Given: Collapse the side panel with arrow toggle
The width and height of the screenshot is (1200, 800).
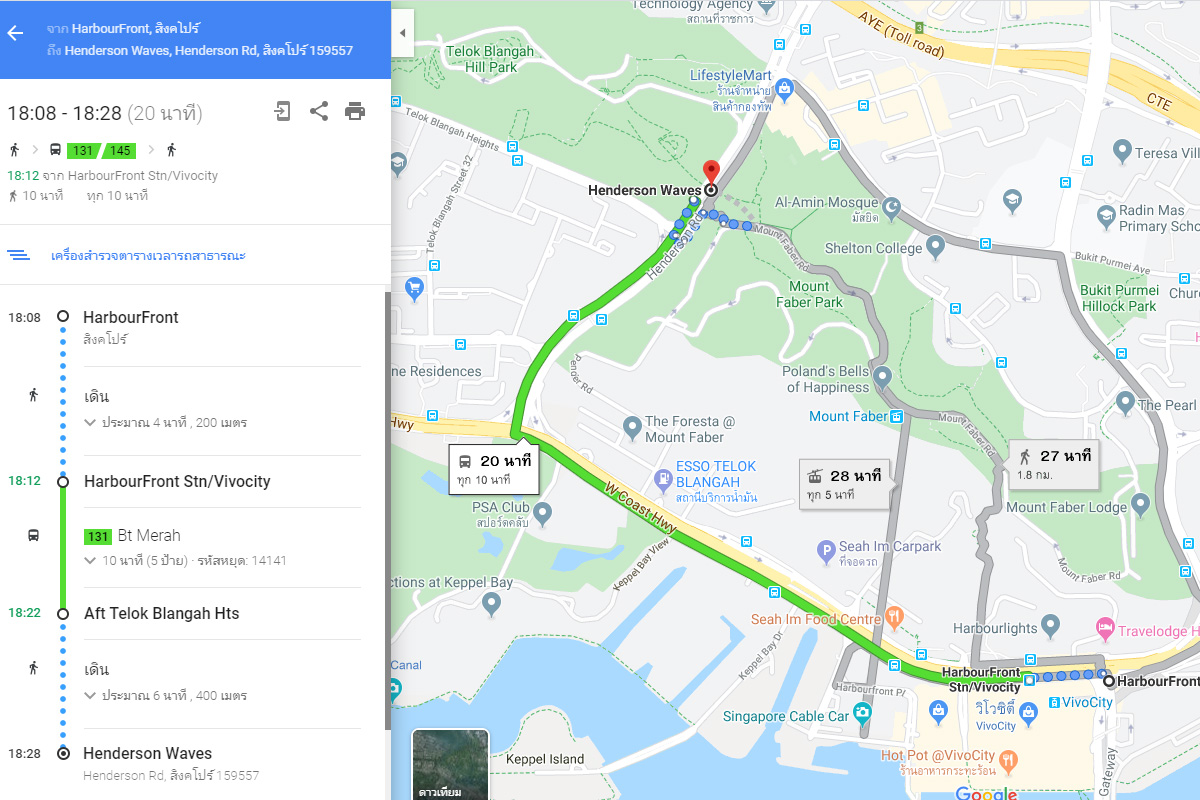Looking at the screenshot, I should pyautogui.click(x=402, y=33).
